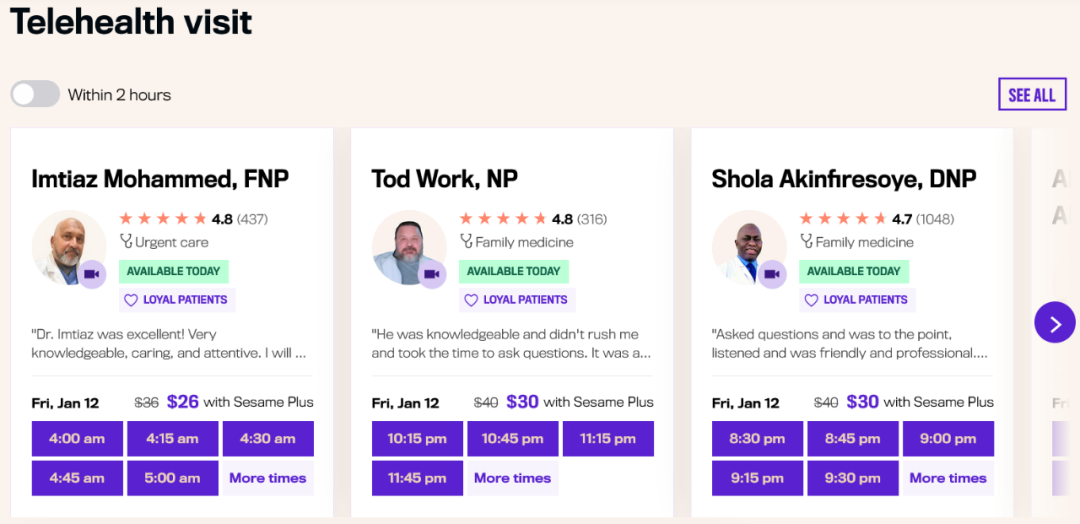Click stethoscope icon in Shola Akinfiresoye's Family medicine
The height and width of the screenshot is (524, 1080).
807,242
